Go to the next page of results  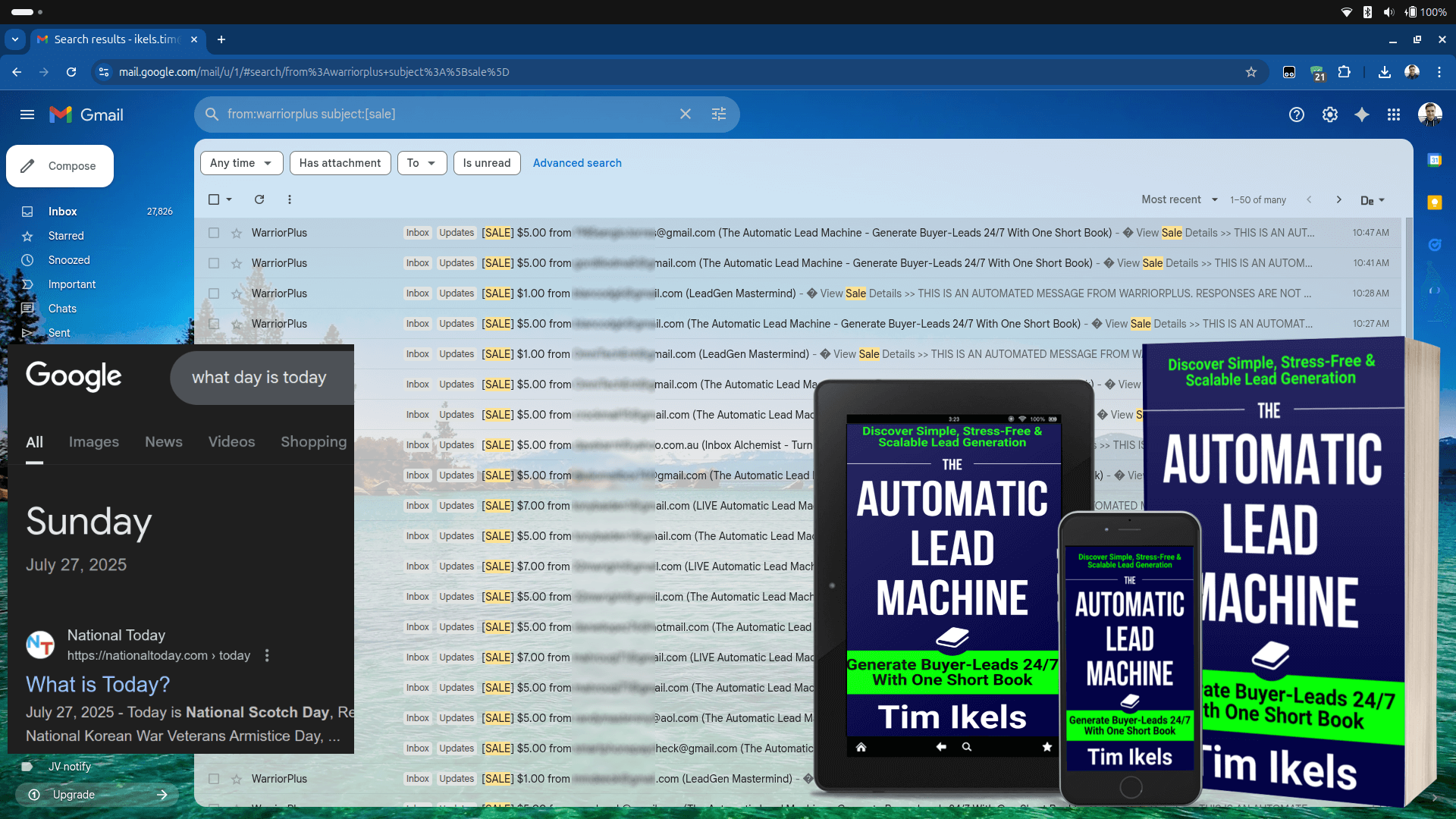click(1339, 199)
